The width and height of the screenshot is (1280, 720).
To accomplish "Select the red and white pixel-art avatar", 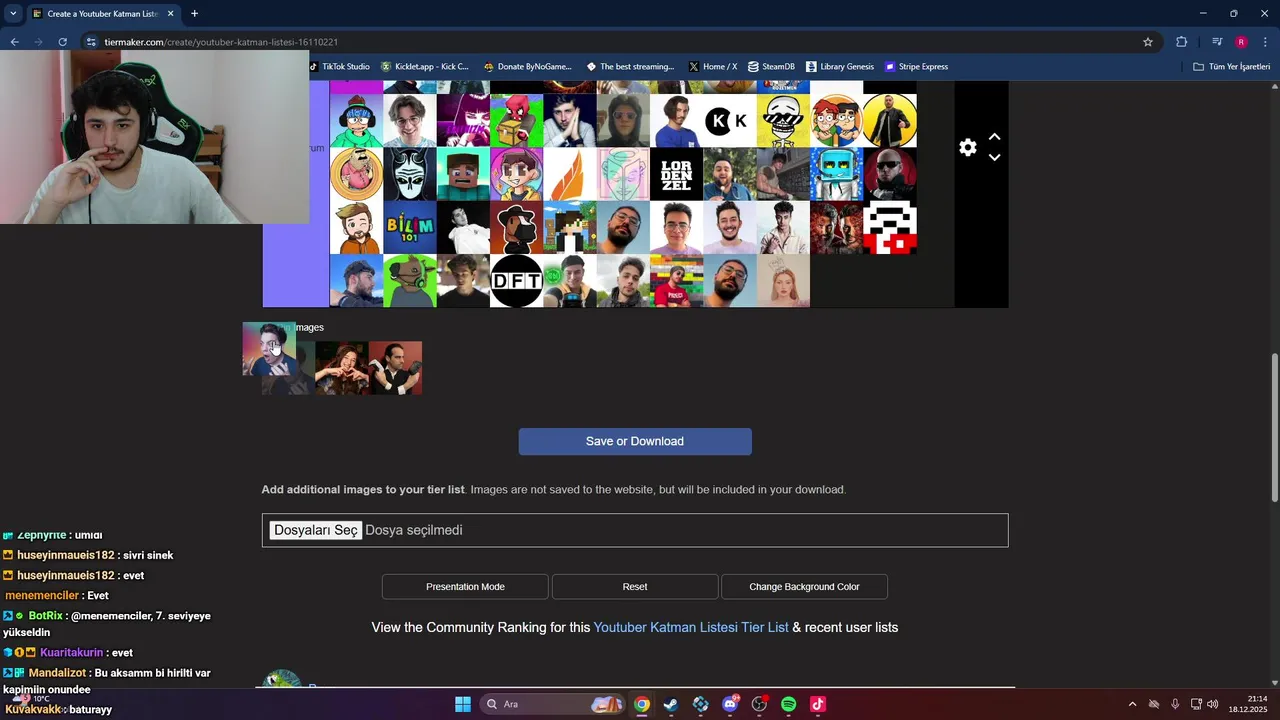I will click(x=890, y=227).
